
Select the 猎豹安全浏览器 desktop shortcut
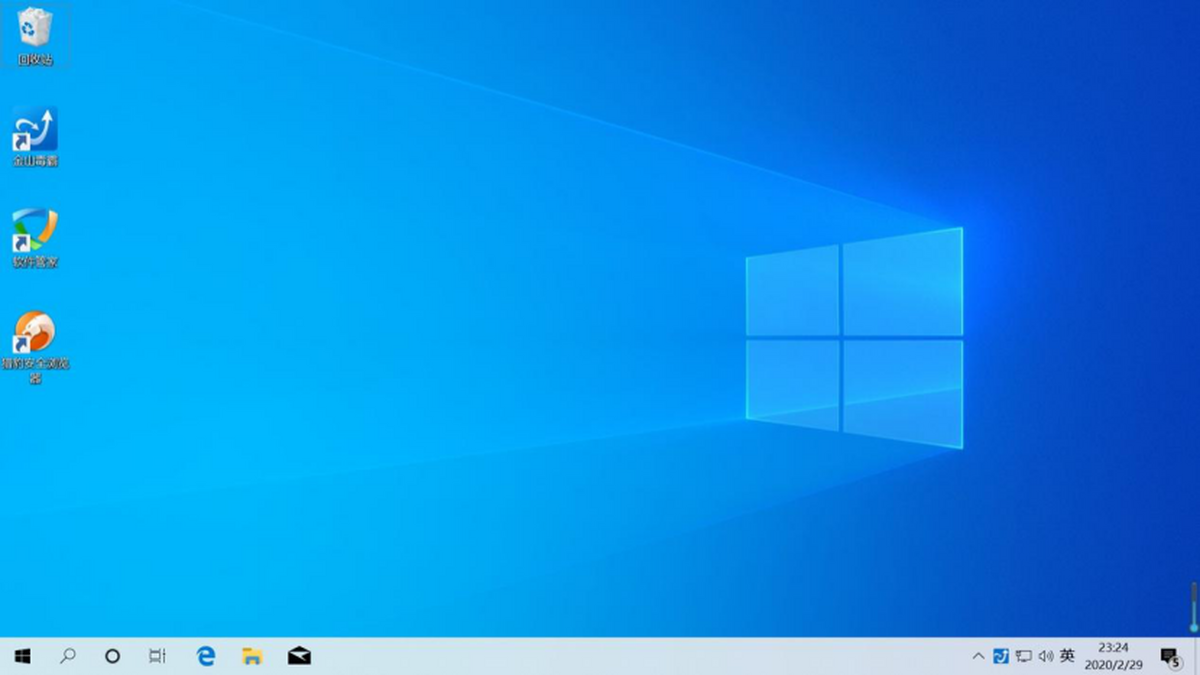[x=35, y=348]
